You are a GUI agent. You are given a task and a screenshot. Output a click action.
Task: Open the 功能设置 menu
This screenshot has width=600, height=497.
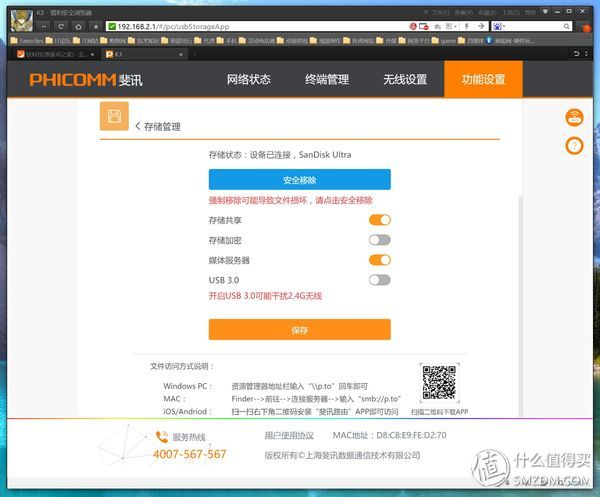(x=483, y=79)
